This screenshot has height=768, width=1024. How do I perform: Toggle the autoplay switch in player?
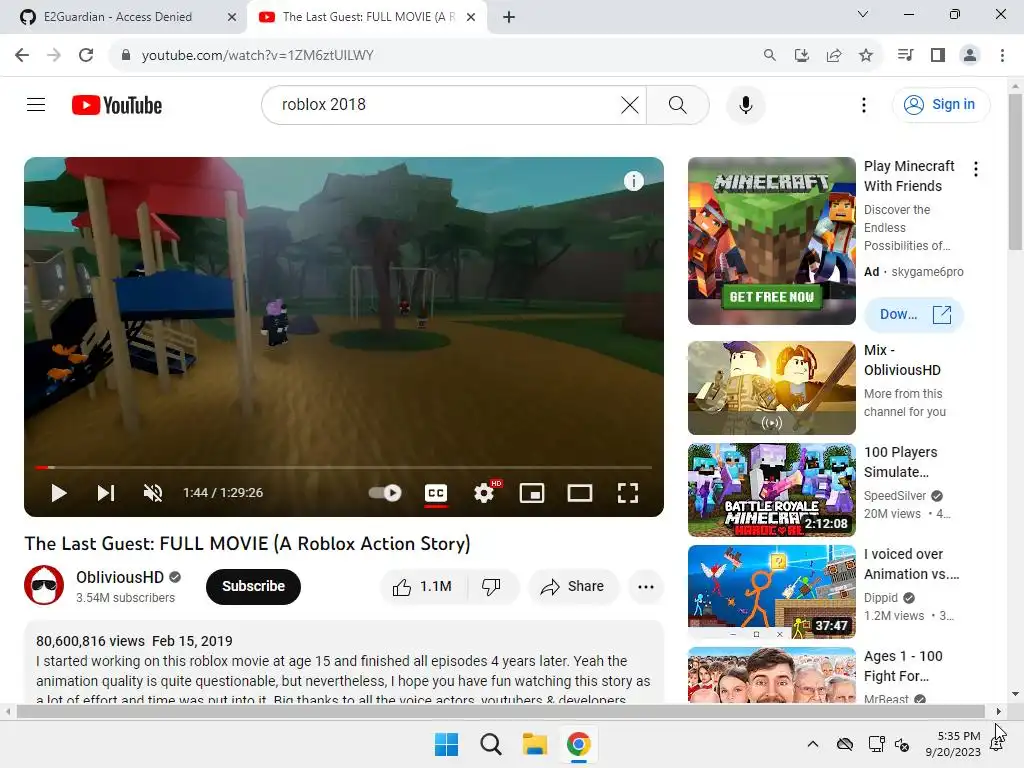pyautogui.click(x=385, y=493)
